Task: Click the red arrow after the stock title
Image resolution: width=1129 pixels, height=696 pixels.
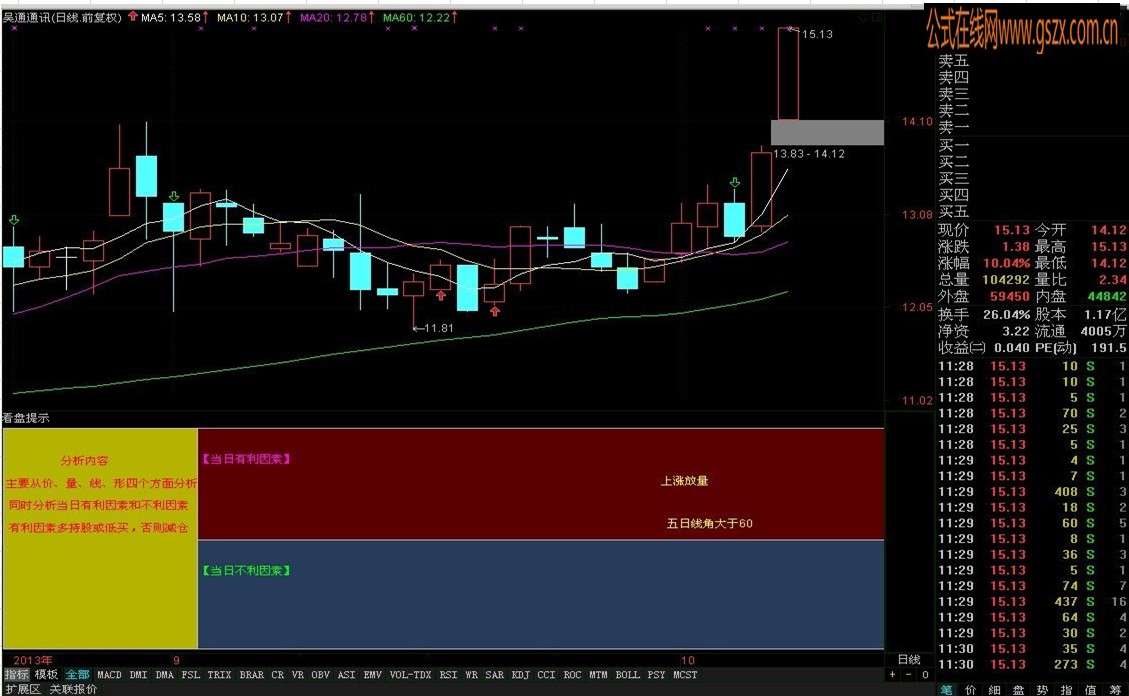Action: (132, 17)
